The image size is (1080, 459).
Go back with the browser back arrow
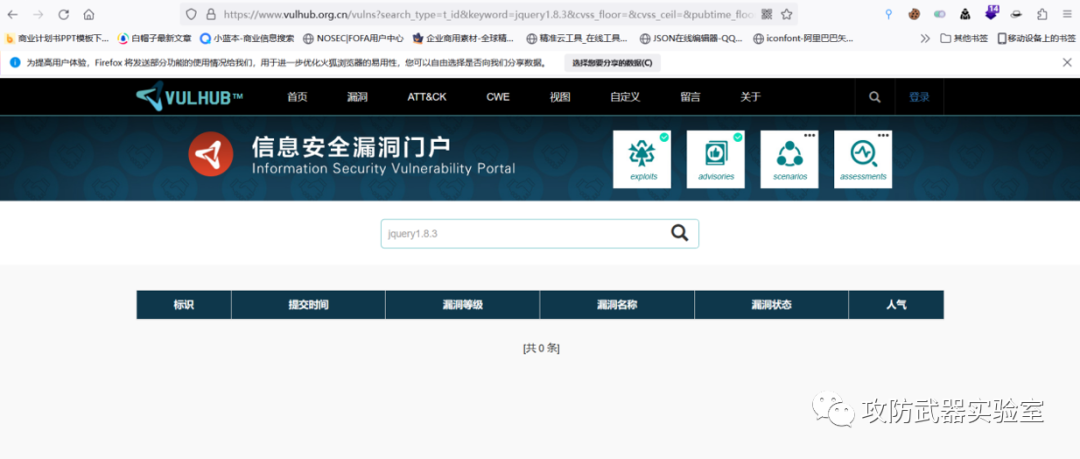tap(12, 14)
